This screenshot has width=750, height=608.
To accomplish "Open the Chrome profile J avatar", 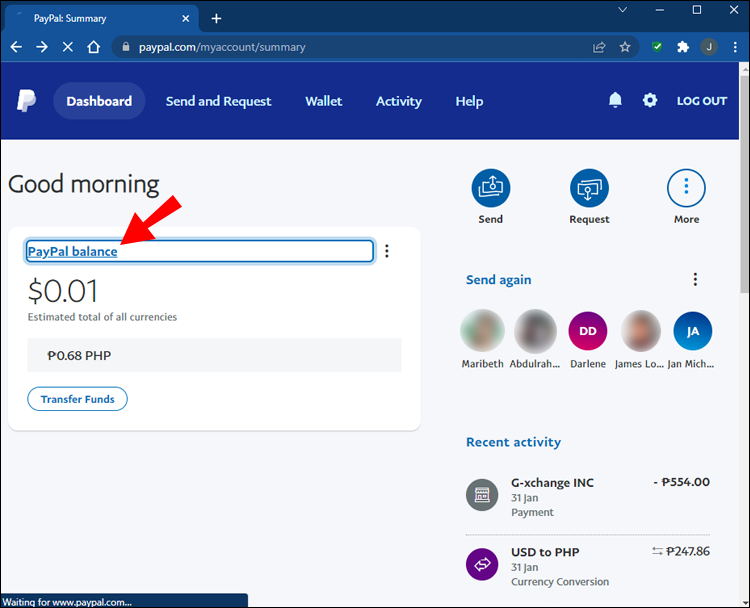I will coord(709,47).
